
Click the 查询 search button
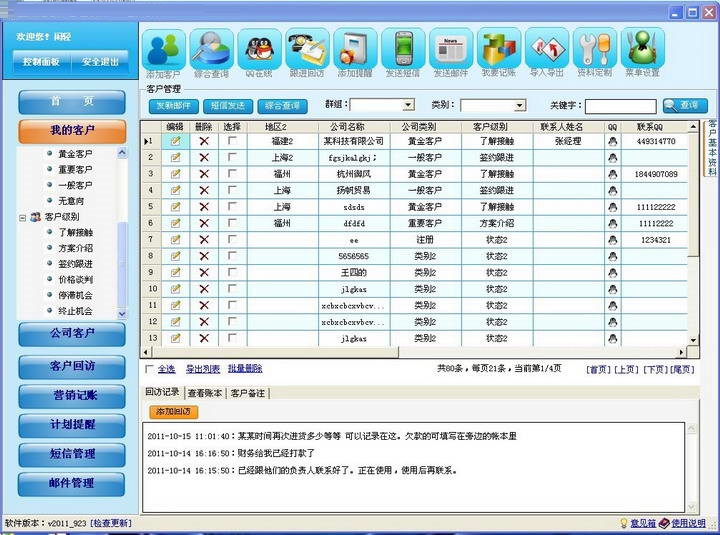(x=685, y=106)
